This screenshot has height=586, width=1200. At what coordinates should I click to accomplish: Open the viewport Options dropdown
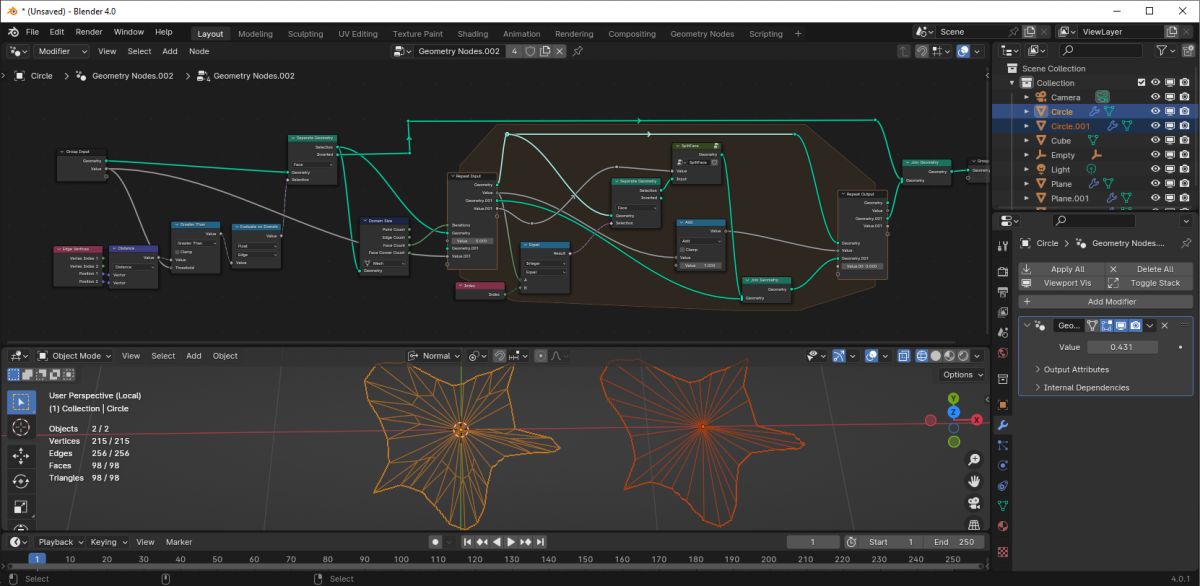[963, 375]
